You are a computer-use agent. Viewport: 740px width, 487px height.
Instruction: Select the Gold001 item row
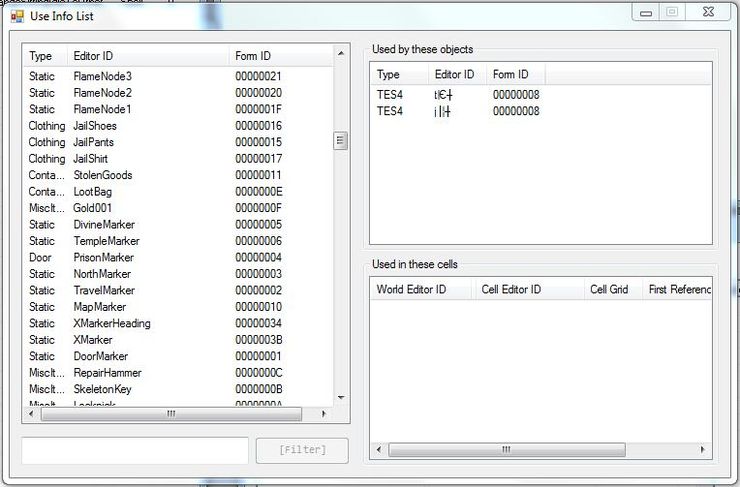point(95,208)
